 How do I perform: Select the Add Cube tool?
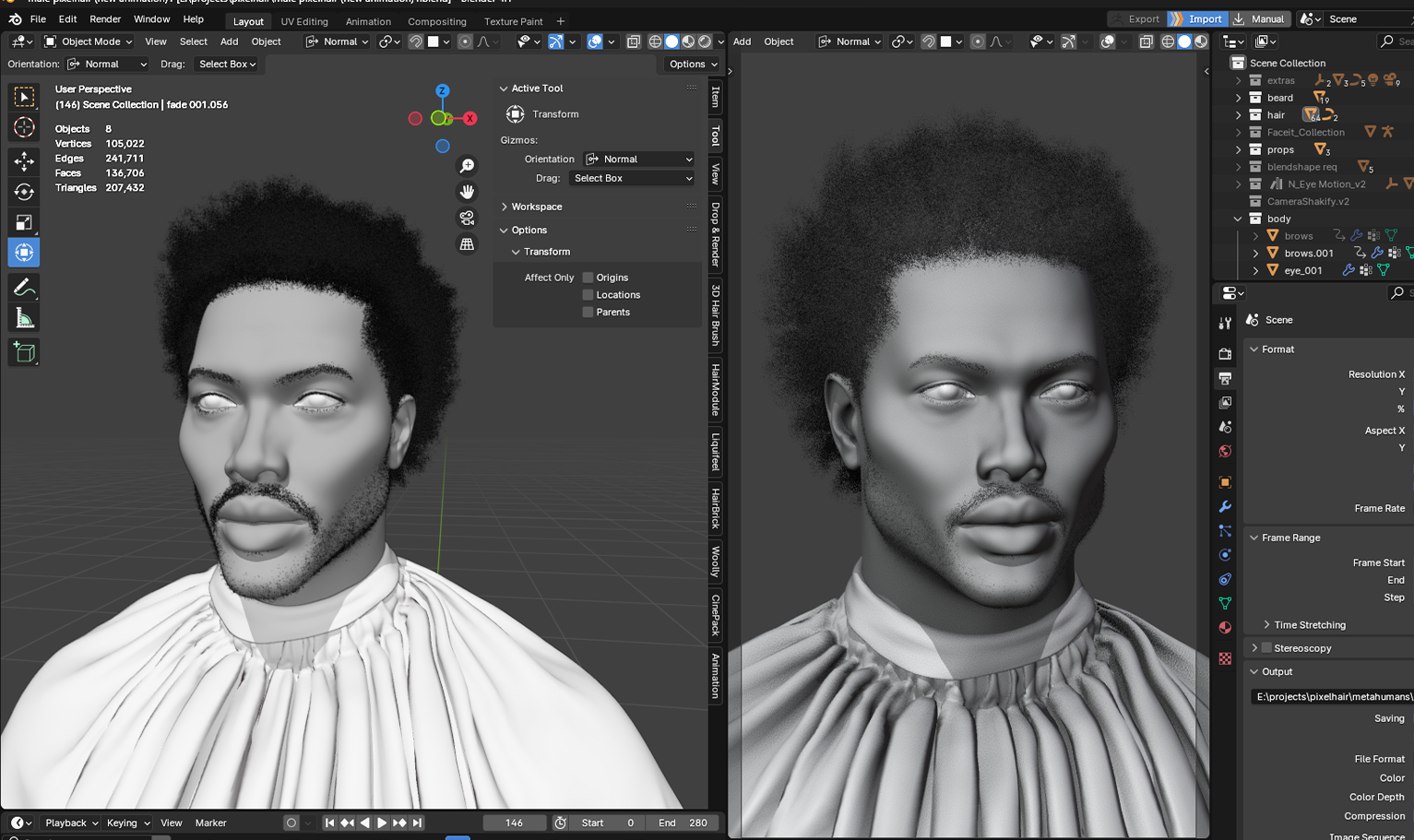pyautogui.click(x=24, y=352)
